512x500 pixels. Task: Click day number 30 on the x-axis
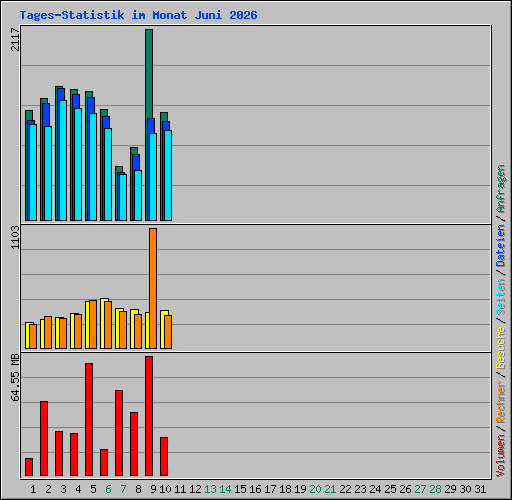tap(465, 489)
